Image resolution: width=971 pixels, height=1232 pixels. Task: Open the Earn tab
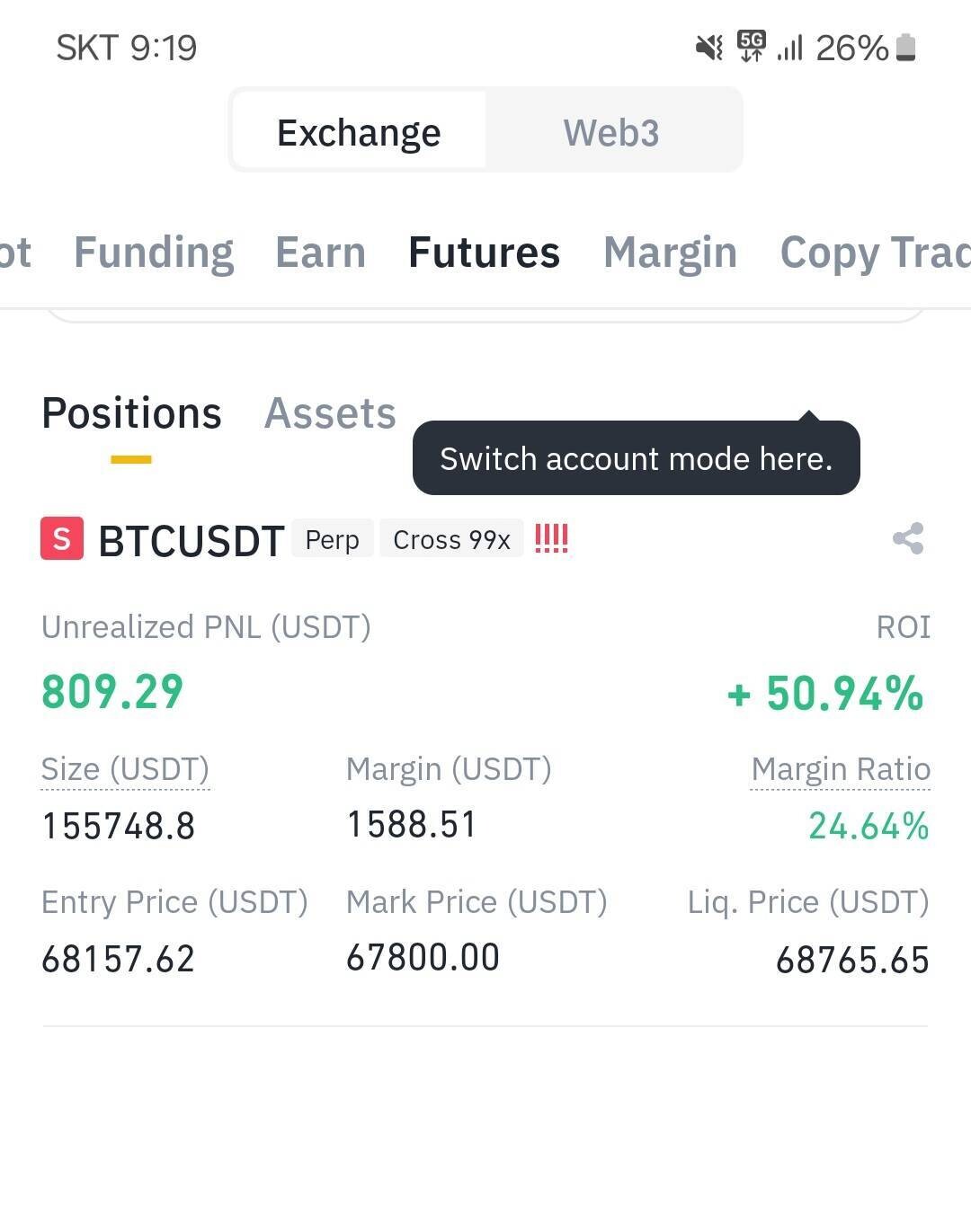click(x=320, y=253)
